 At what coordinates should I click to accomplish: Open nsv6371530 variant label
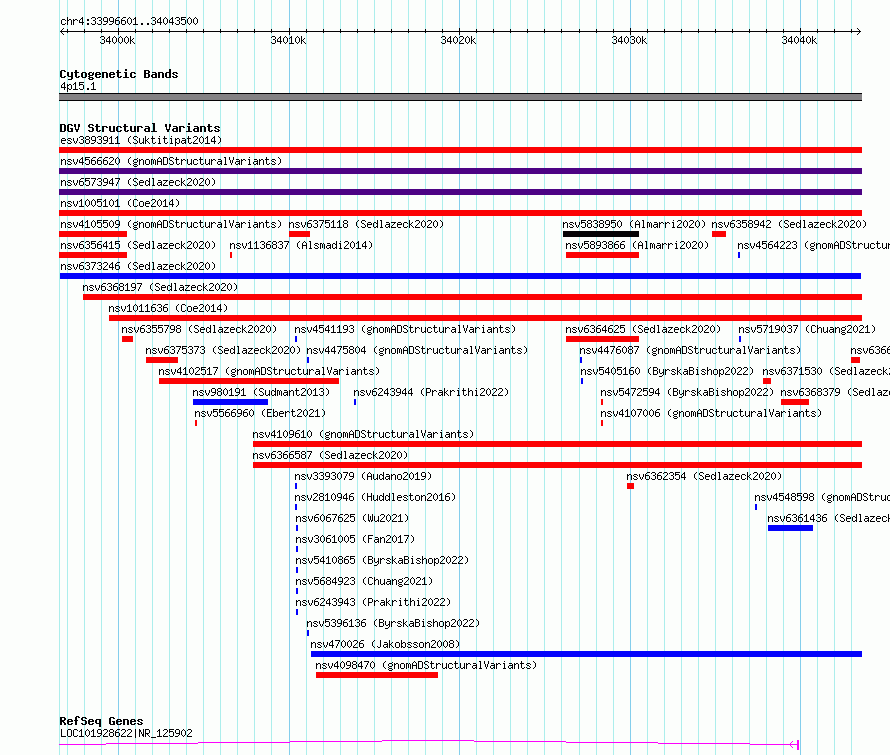(x=826, y=371)
